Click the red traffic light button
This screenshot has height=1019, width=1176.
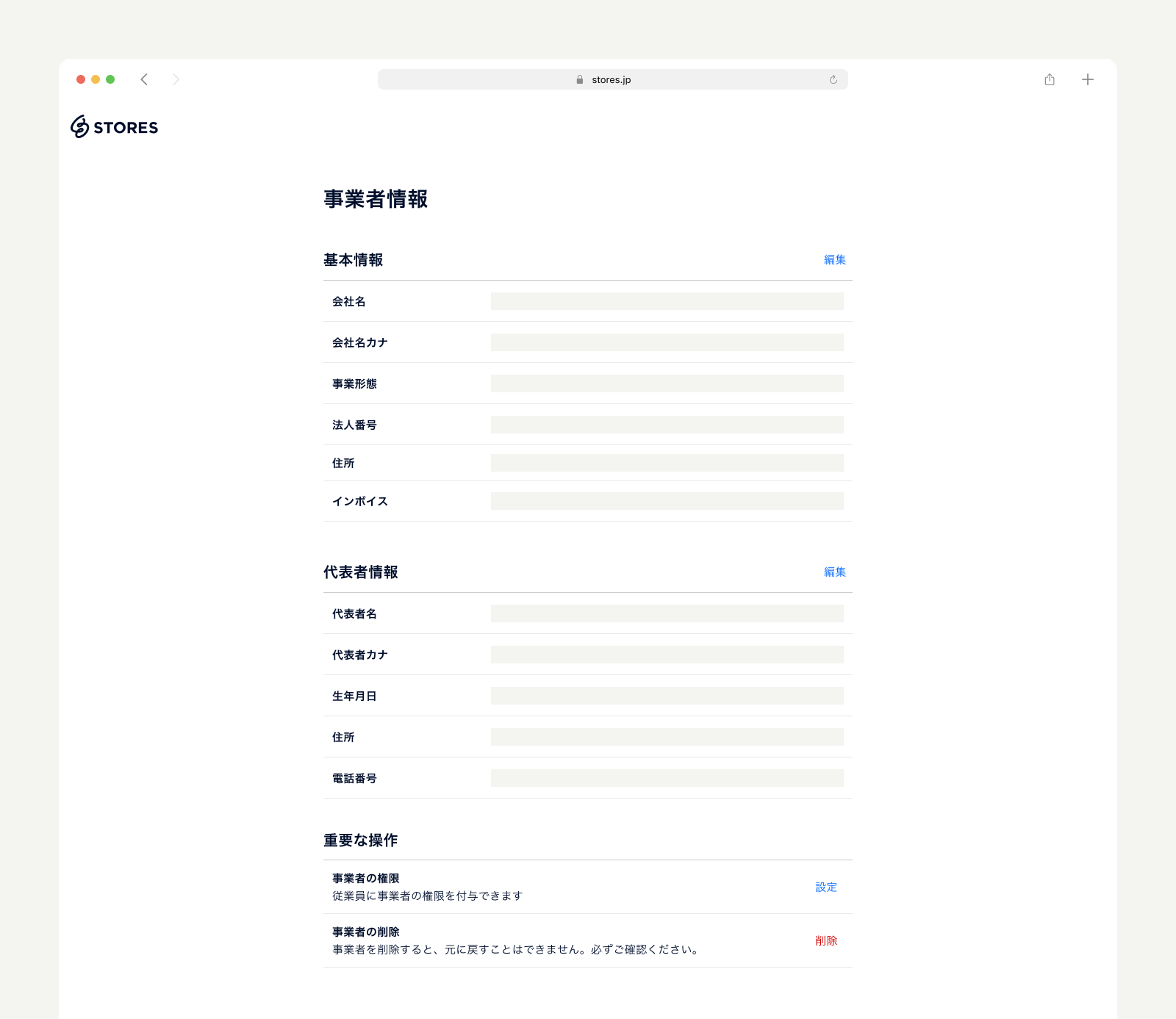(x=81, y=79)
